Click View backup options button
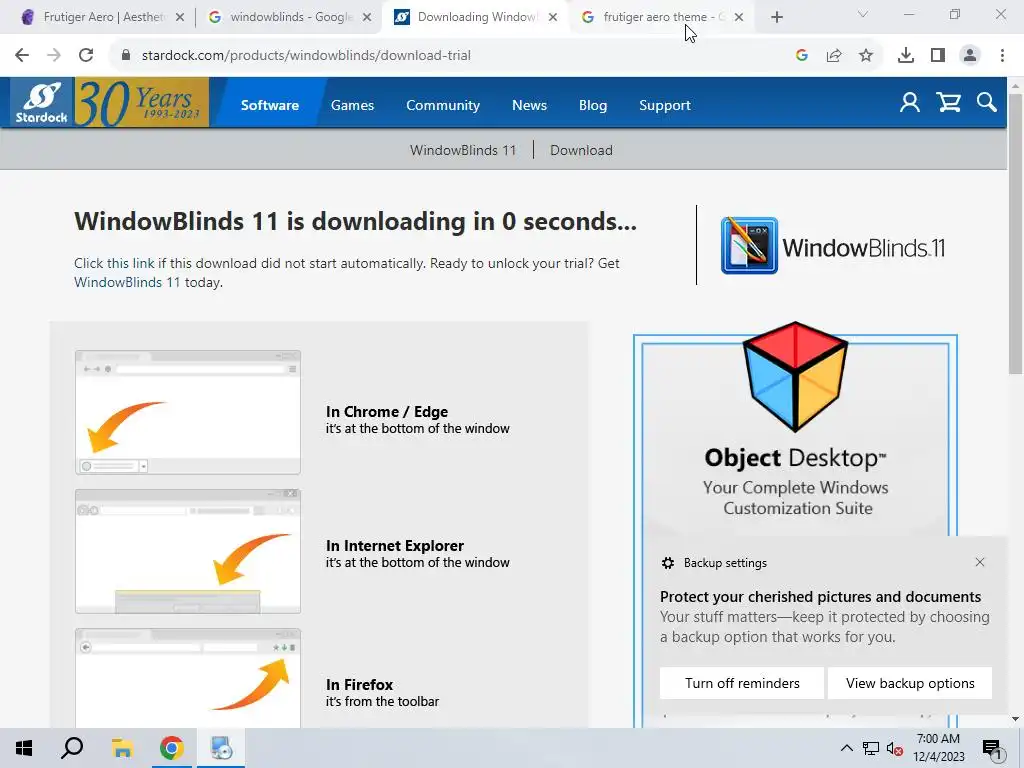The image size is (1024, 768). 910,683
